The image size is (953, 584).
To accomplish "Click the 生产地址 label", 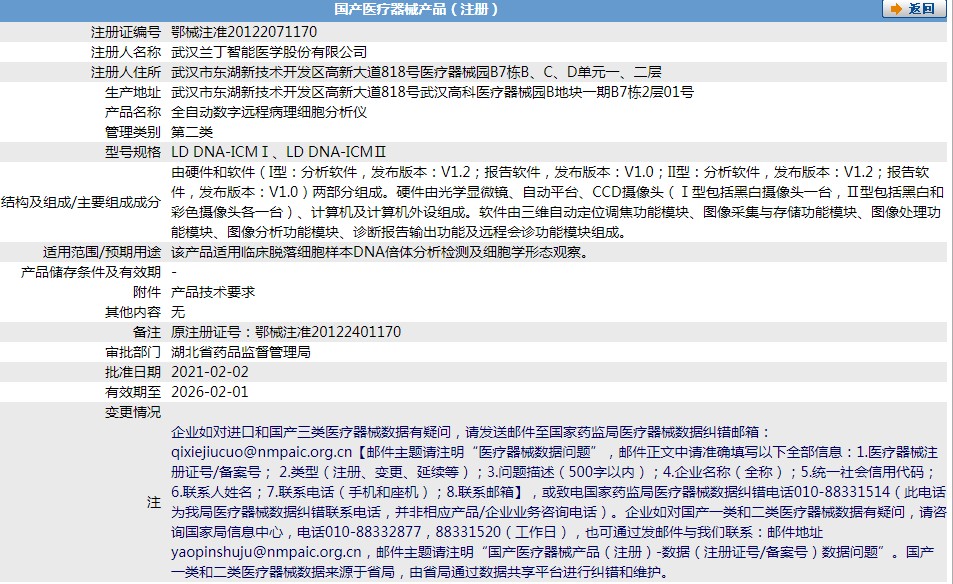I will click(132, 92).
